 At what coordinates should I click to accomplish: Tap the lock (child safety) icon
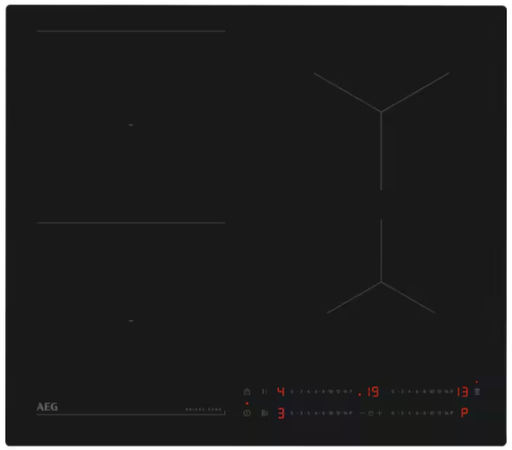(247, 391)
